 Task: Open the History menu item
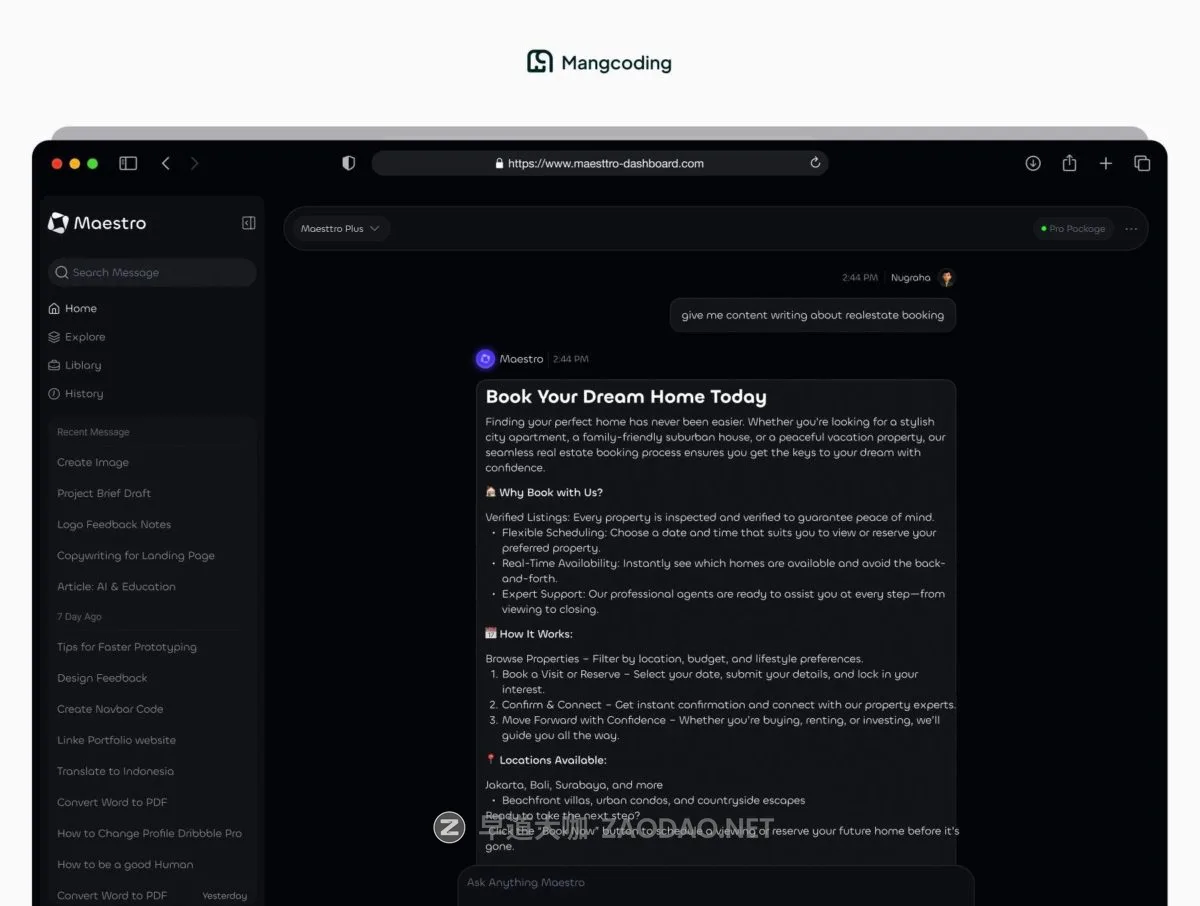tap(84, 393)
